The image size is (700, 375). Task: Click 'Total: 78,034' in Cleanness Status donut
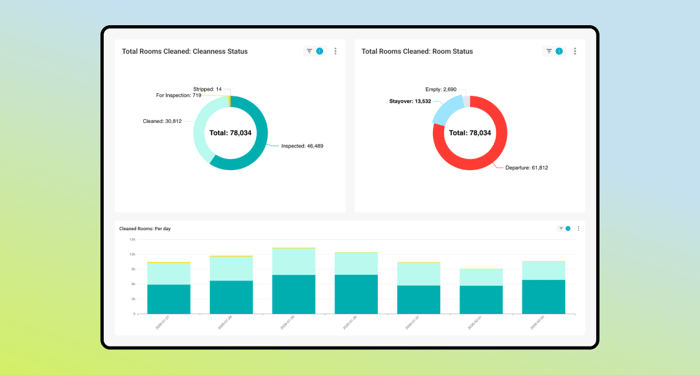[x=230, y=133]
